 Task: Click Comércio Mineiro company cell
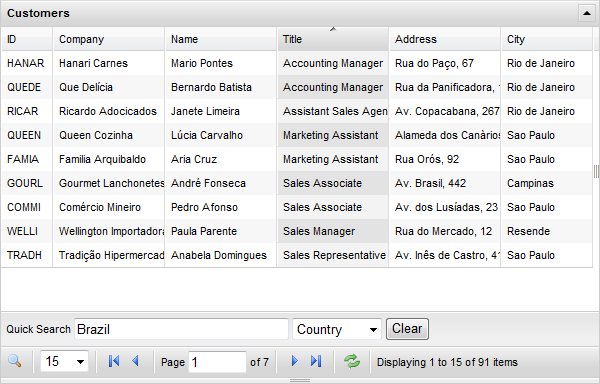coord(109,207)
